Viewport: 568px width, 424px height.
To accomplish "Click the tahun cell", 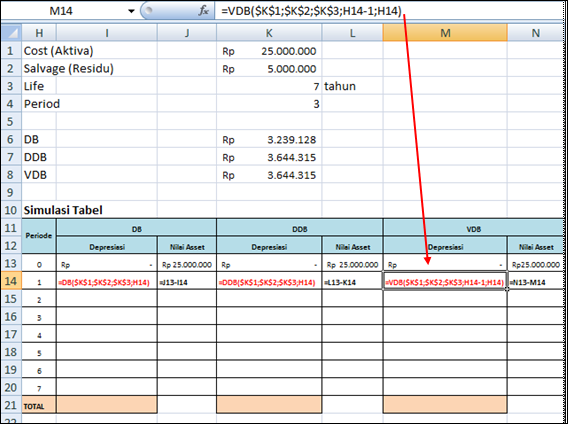I will coord(352,86).
